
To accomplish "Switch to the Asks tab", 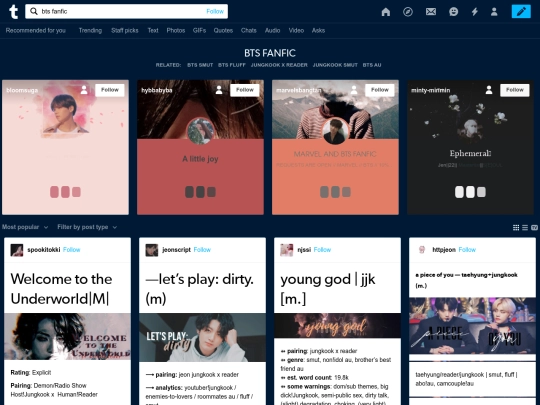I will (318, 30).
